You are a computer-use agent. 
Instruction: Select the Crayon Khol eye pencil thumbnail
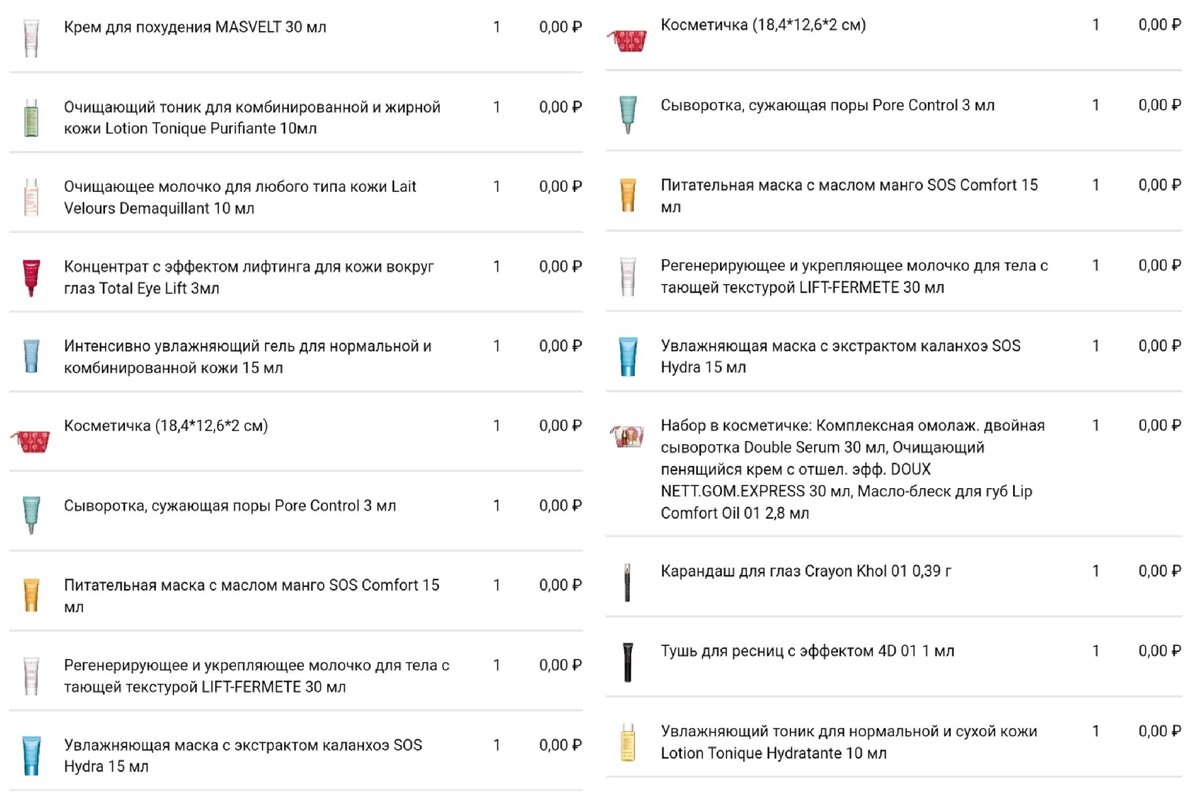(x=627, y=582)
